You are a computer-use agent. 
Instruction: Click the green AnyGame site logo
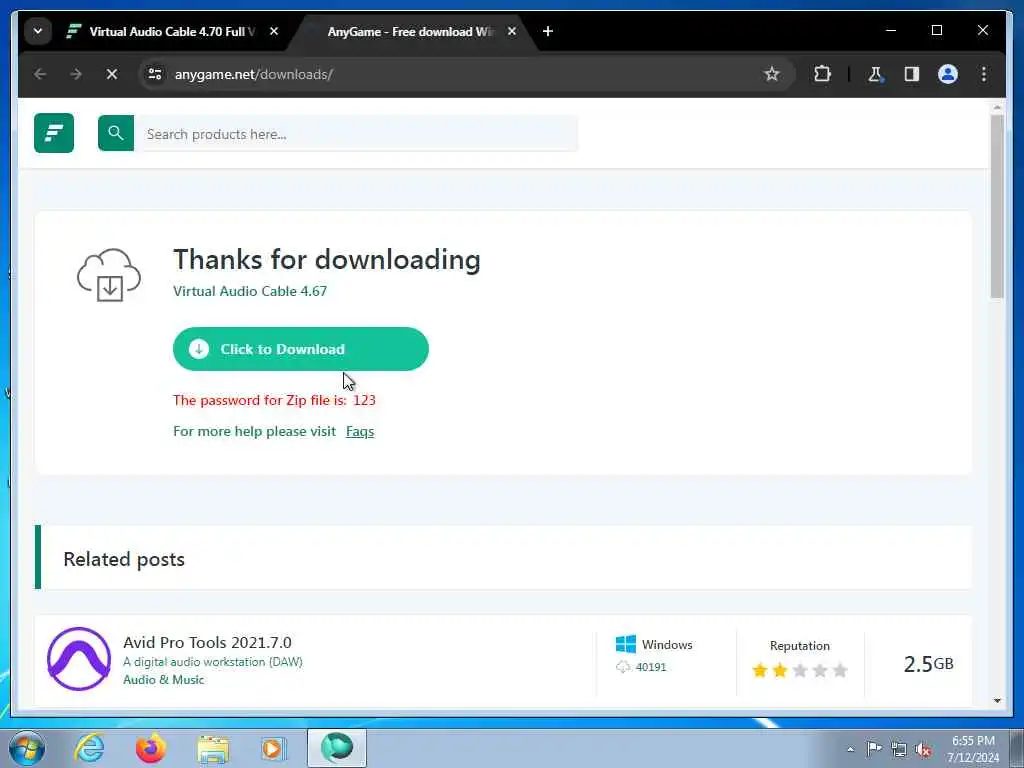[x=54, y=133]
